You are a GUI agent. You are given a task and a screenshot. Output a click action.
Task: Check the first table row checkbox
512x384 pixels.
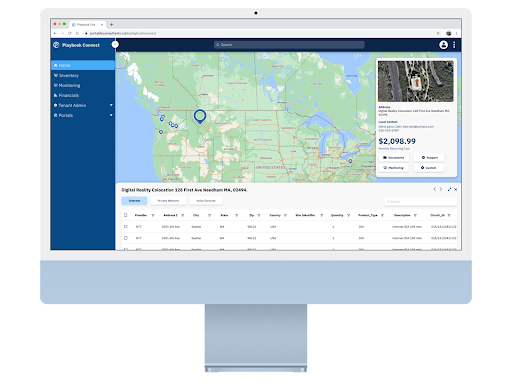126,227
